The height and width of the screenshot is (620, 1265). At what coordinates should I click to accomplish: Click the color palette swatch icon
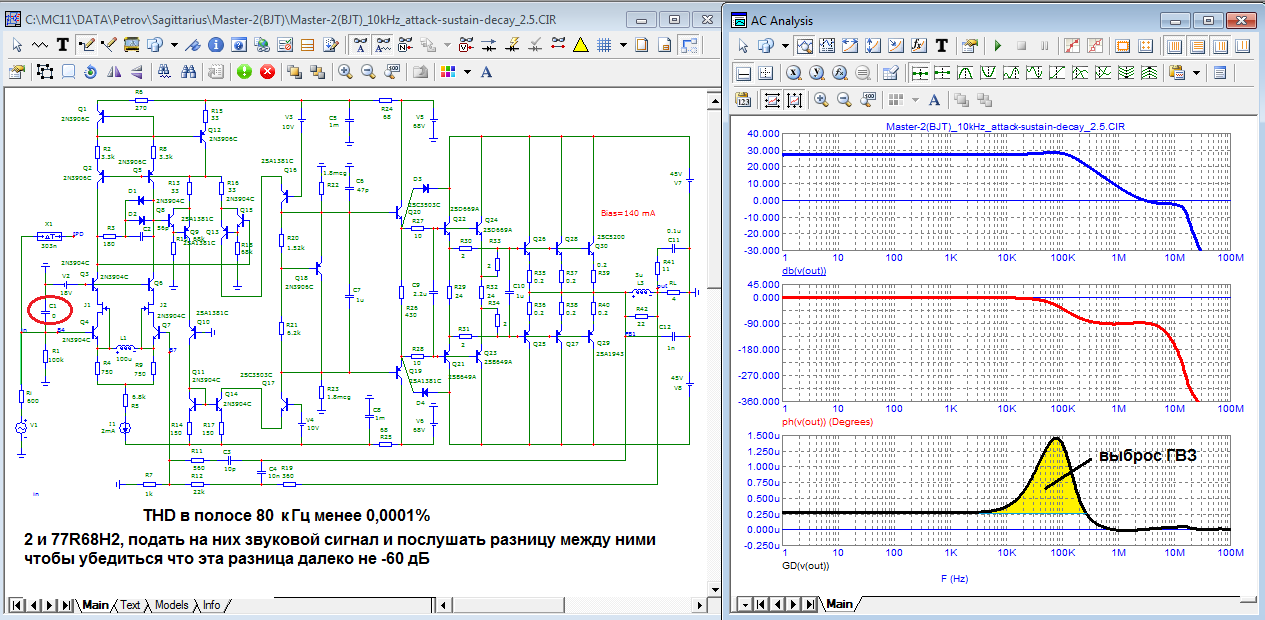coord(448,71)
